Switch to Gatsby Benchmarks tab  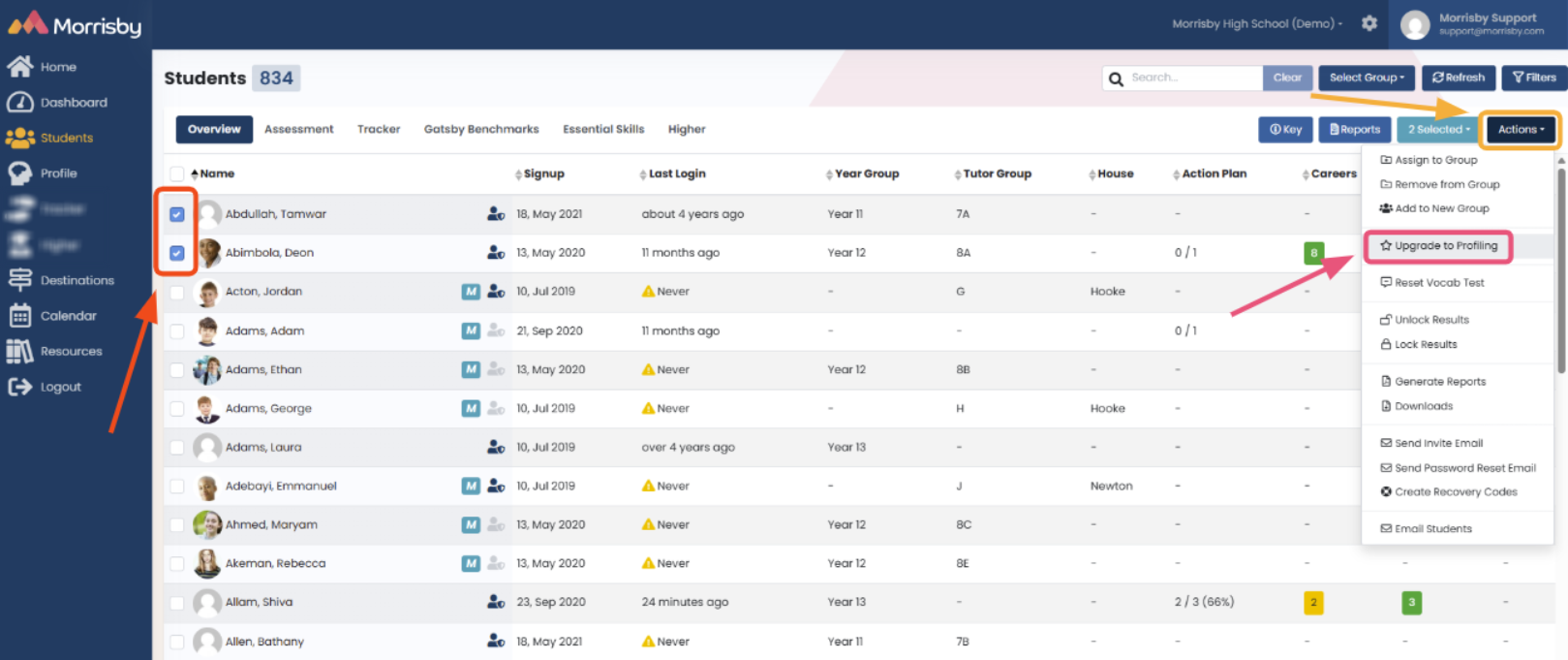tap(481, 129)
